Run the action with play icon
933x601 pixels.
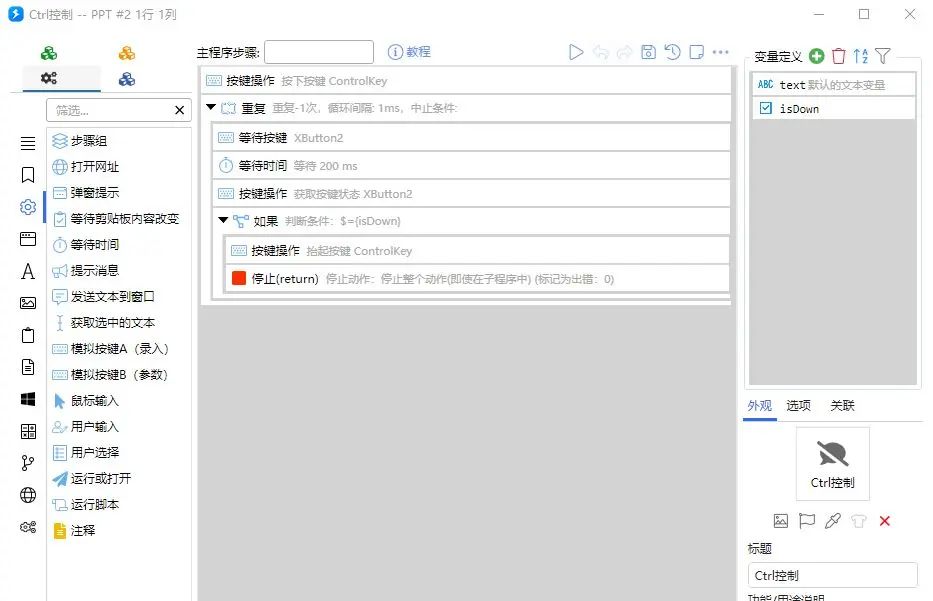tap(576, 52)
